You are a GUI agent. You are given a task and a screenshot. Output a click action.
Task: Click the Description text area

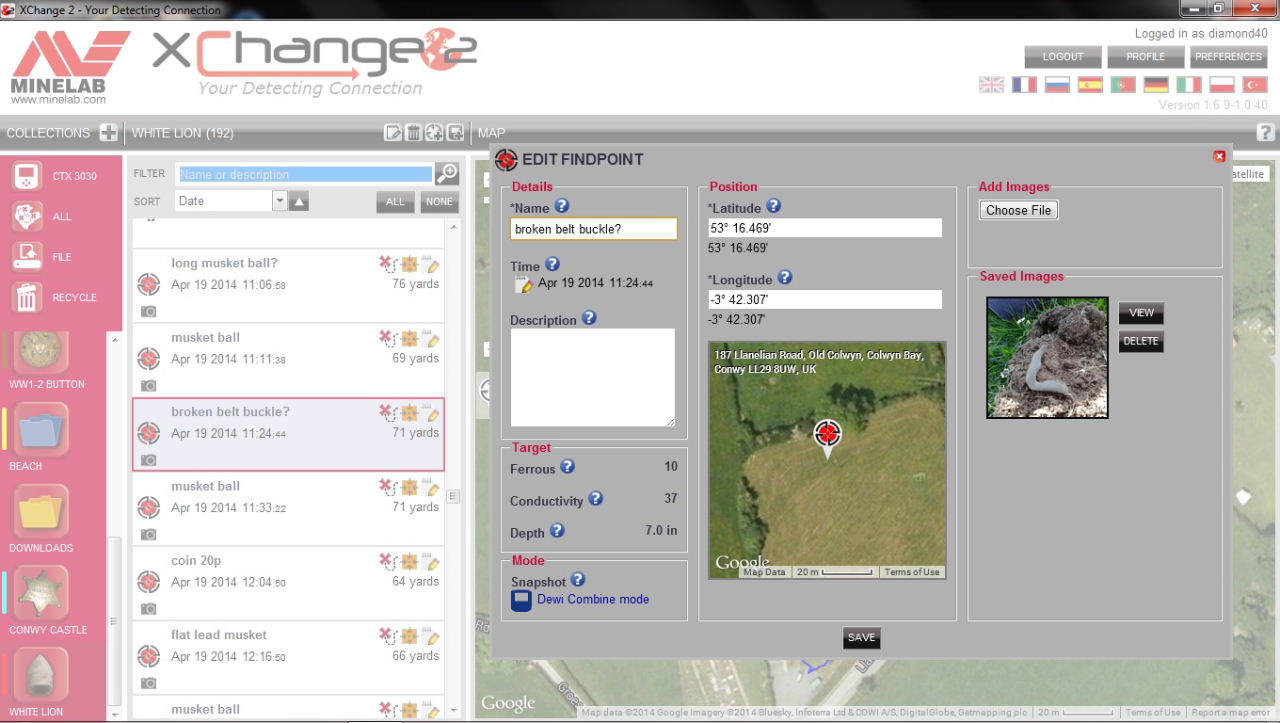tap(593, 378)
